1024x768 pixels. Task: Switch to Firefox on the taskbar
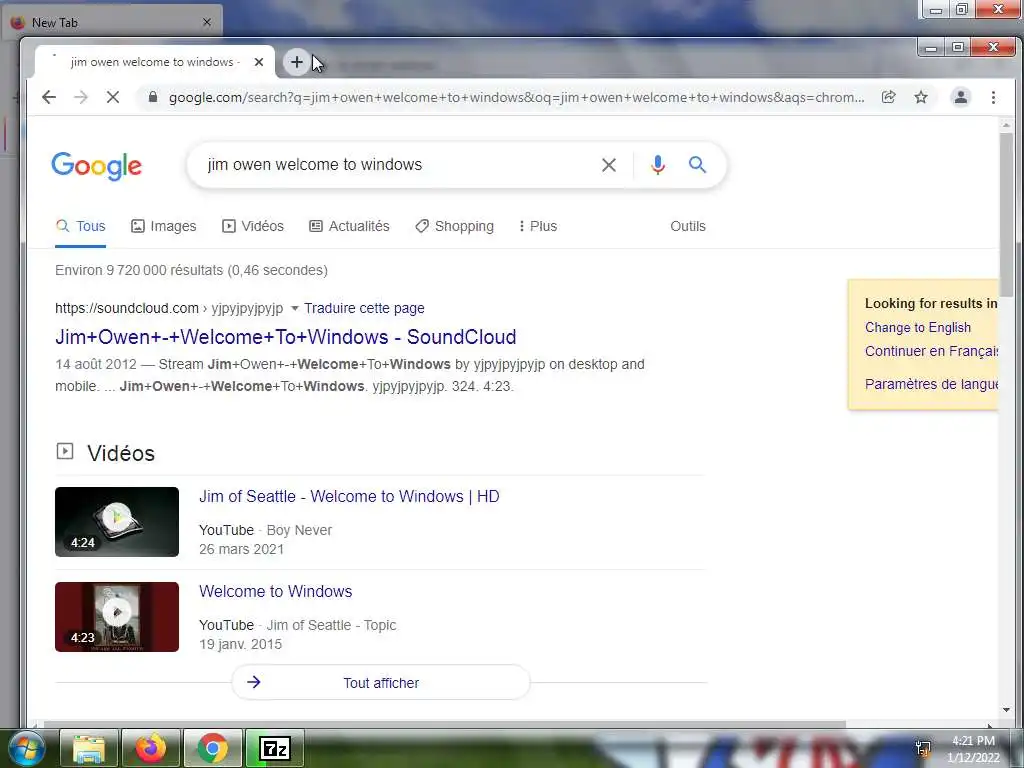[150, 748]
